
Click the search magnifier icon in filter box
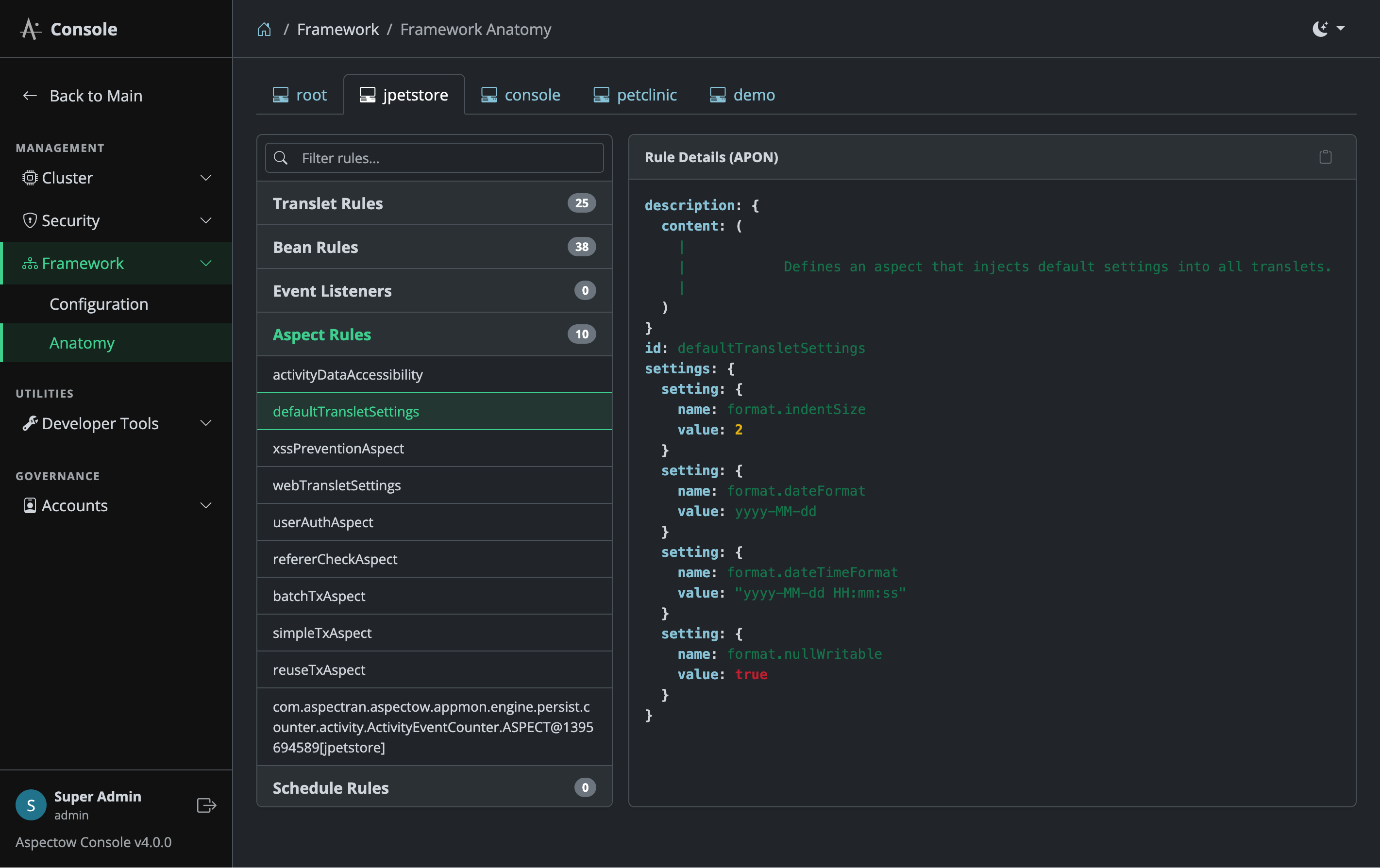tap(281, 158)
